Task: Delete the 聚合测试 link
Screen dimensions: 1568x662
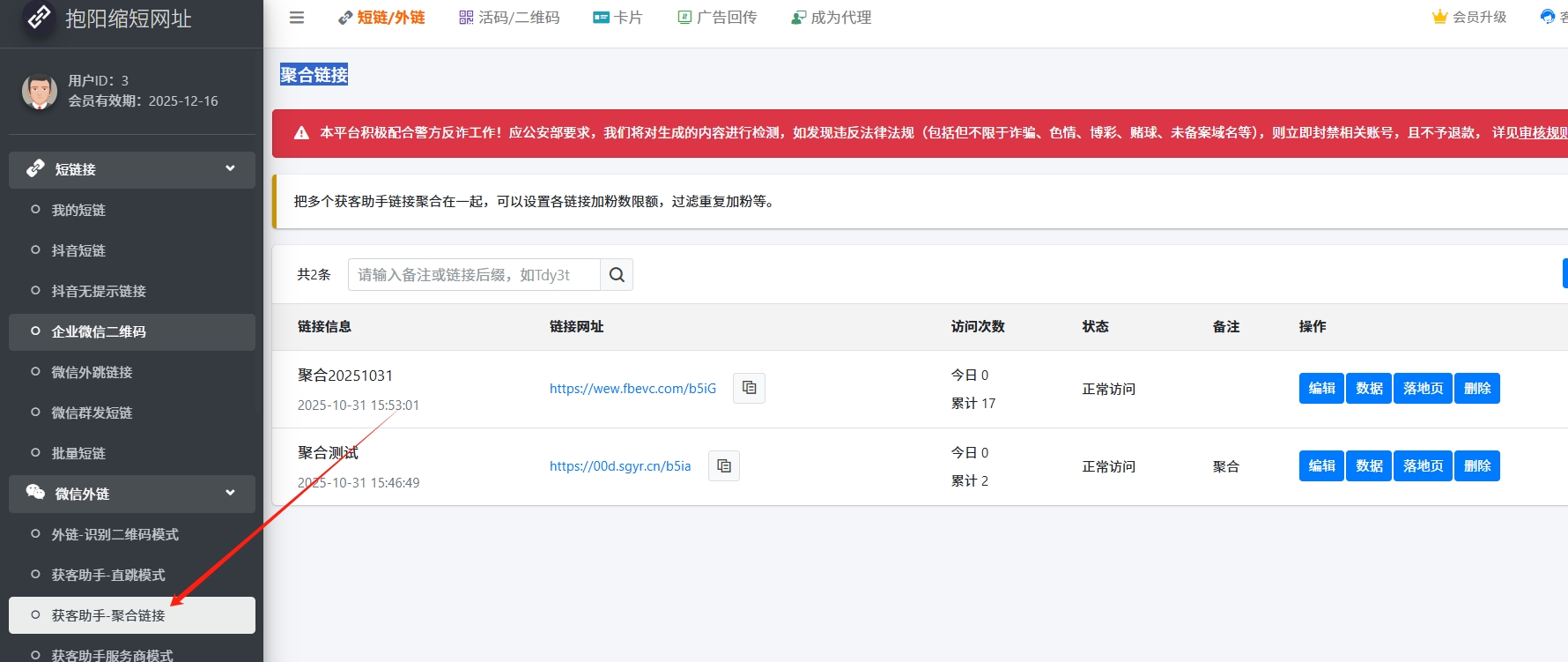Action: tap(1476, 465)
